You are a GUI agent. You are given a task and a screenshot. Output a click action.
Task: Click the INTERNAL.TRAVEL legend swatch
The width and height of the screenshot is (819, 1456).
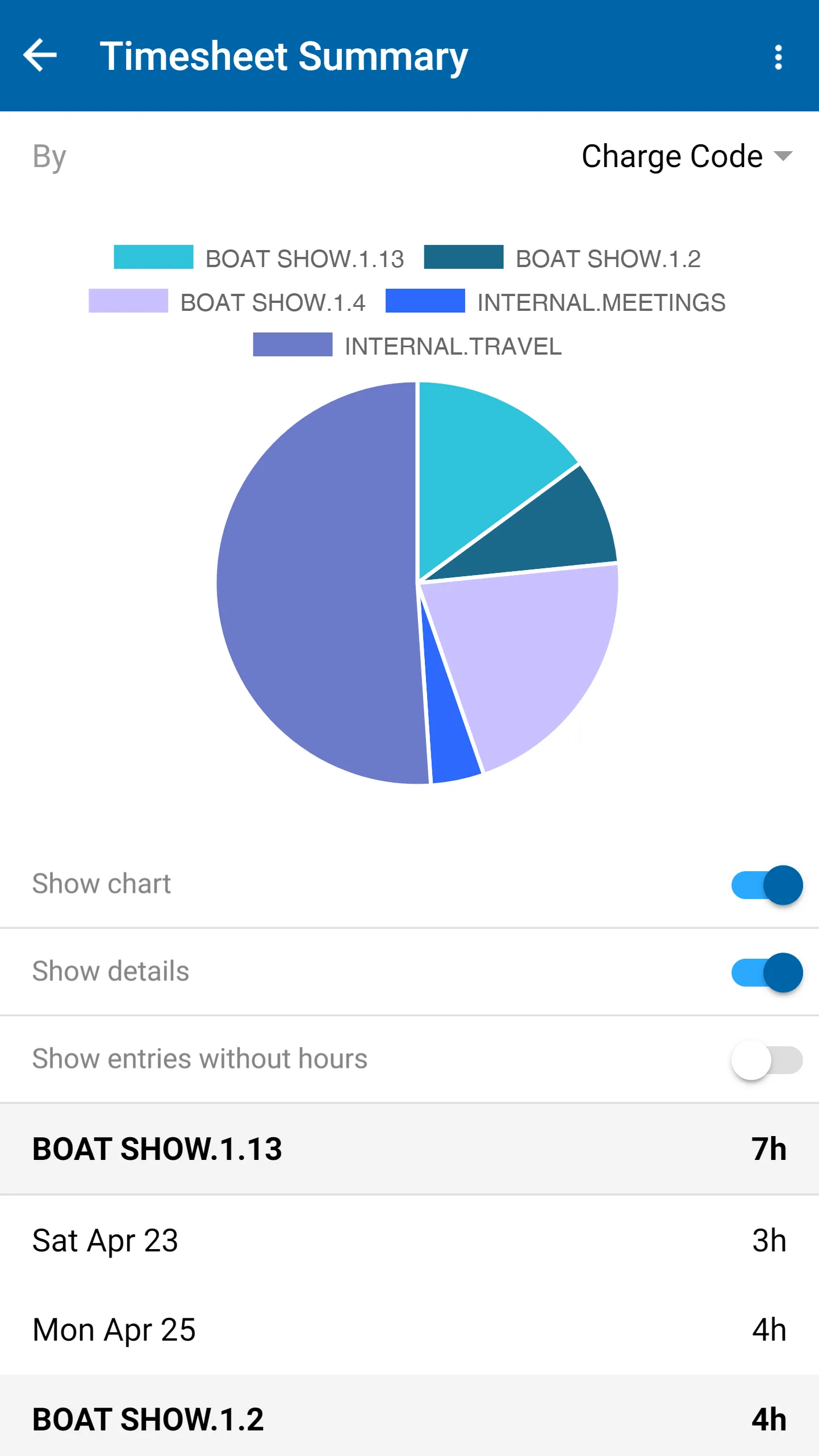pos(292,344)
